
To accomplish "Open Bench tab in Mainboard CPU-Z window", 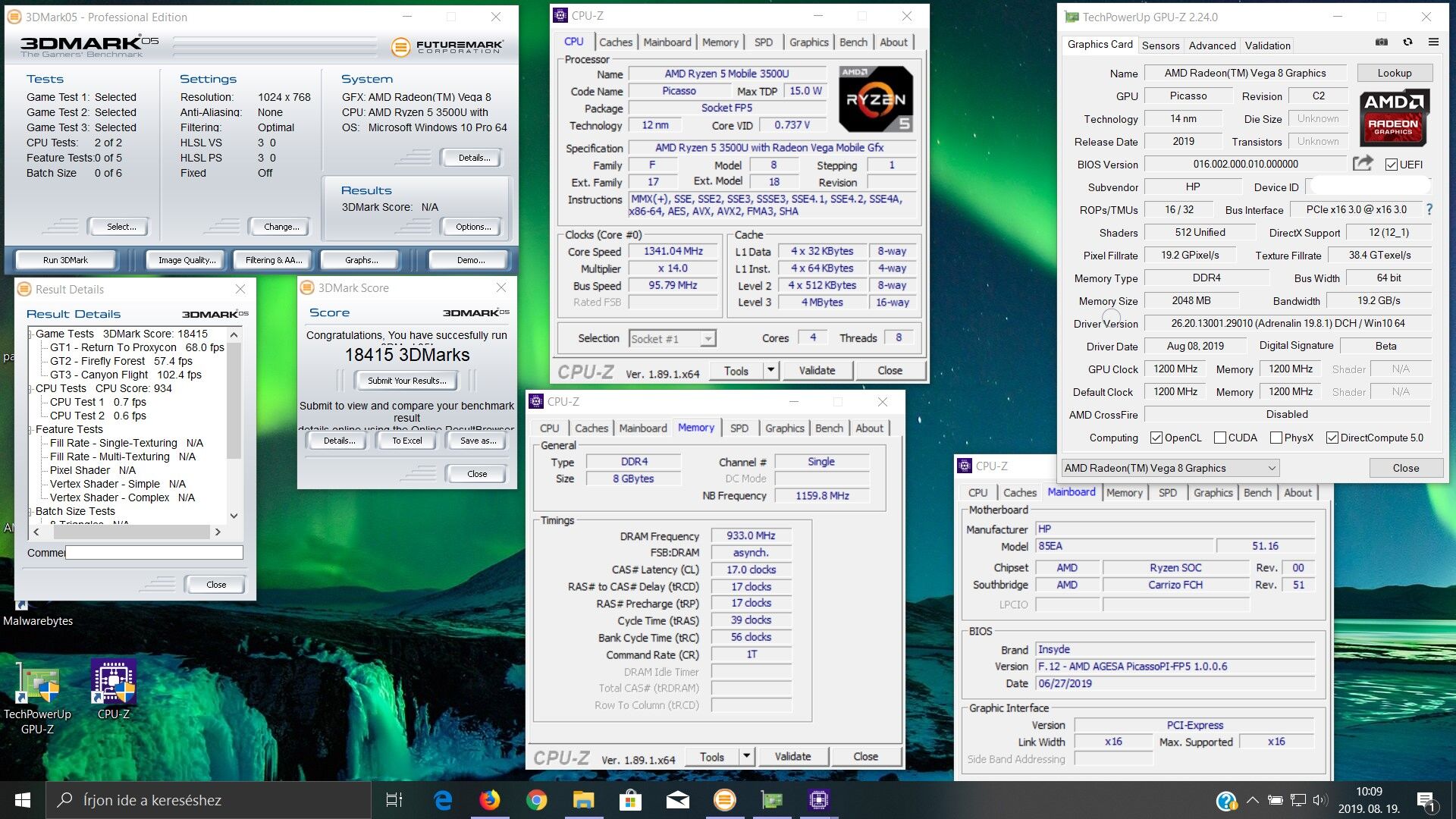I will tap(1257, 493).
